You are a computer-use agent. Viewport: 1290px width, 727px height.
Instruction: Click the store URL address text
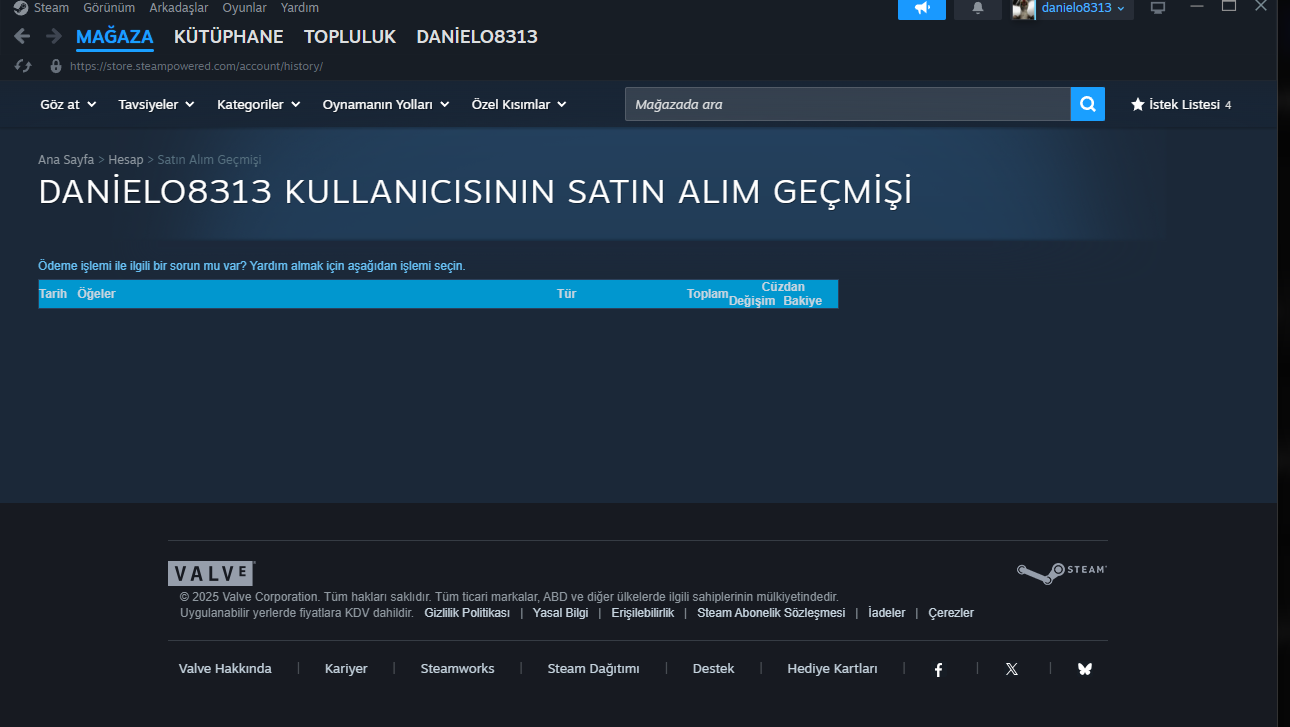(196, 67)
